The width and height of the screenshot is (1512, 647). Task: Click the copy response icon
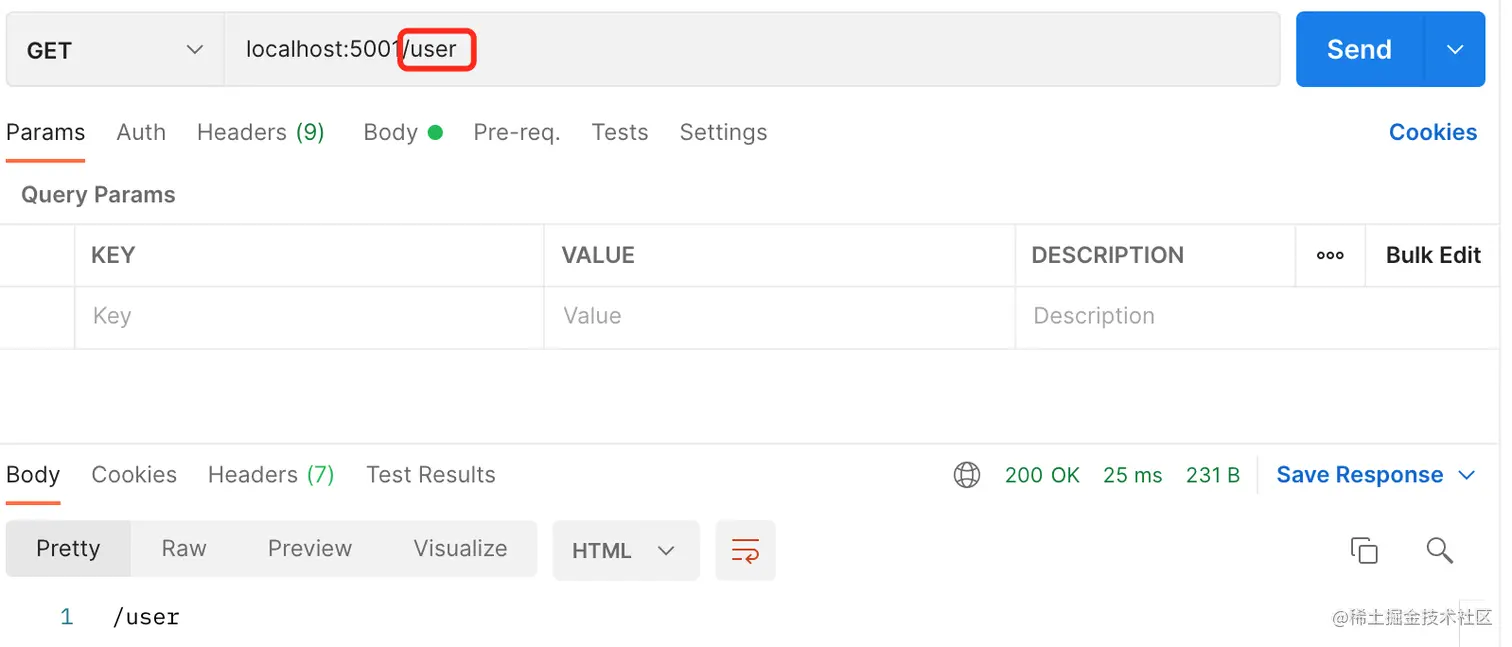coord(1364,550)
